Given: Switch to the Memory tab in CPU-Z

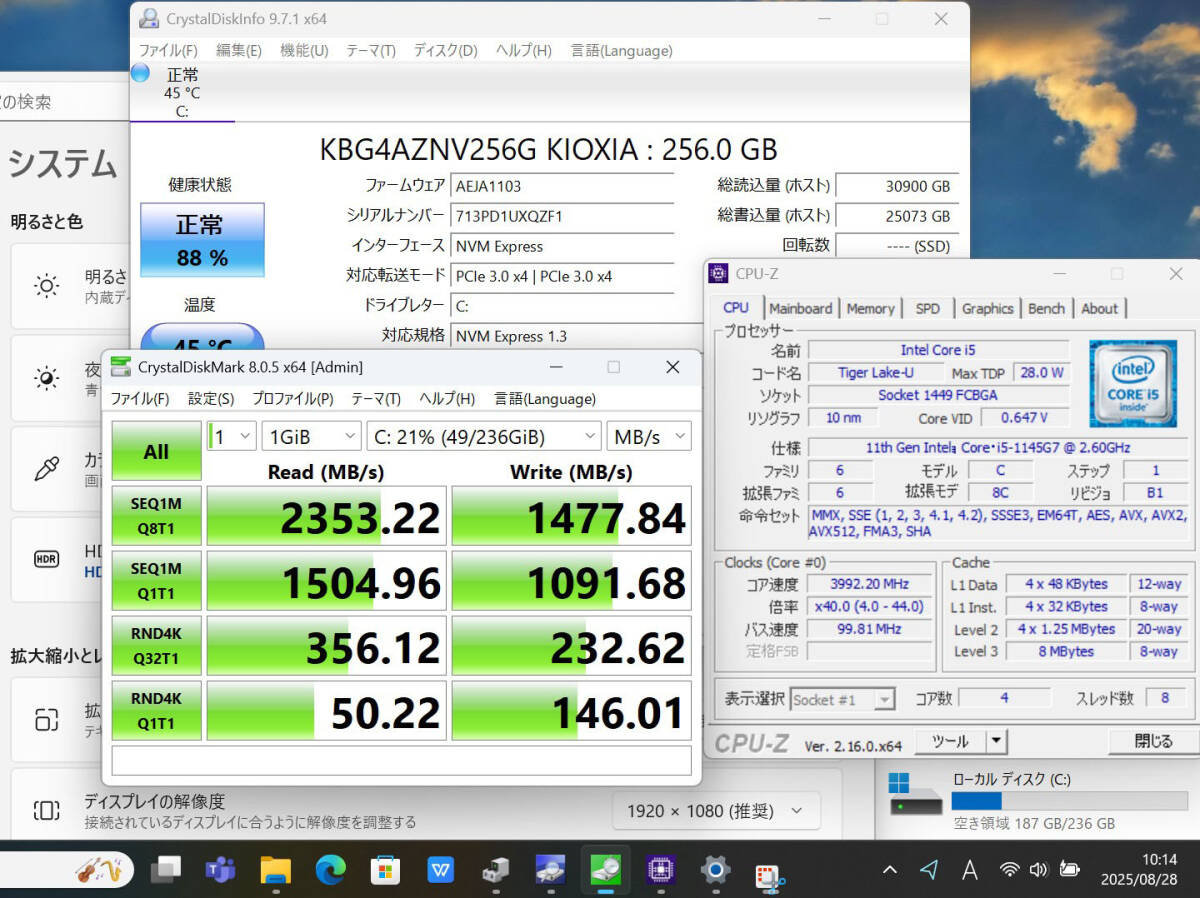Looking at the screenshot, I should point(870,309).
